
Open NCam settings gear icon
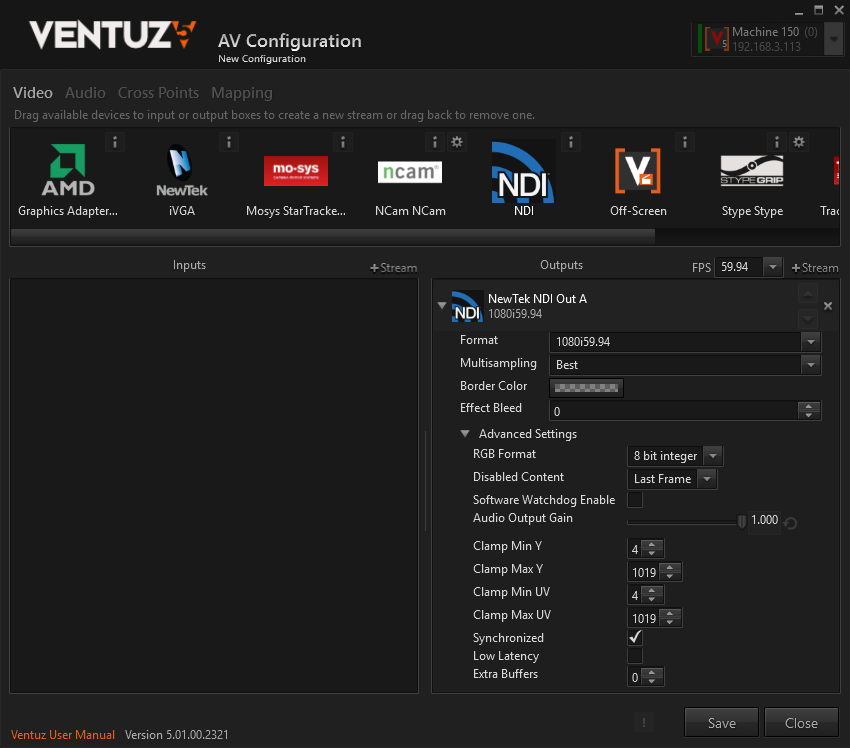point(457,142)
